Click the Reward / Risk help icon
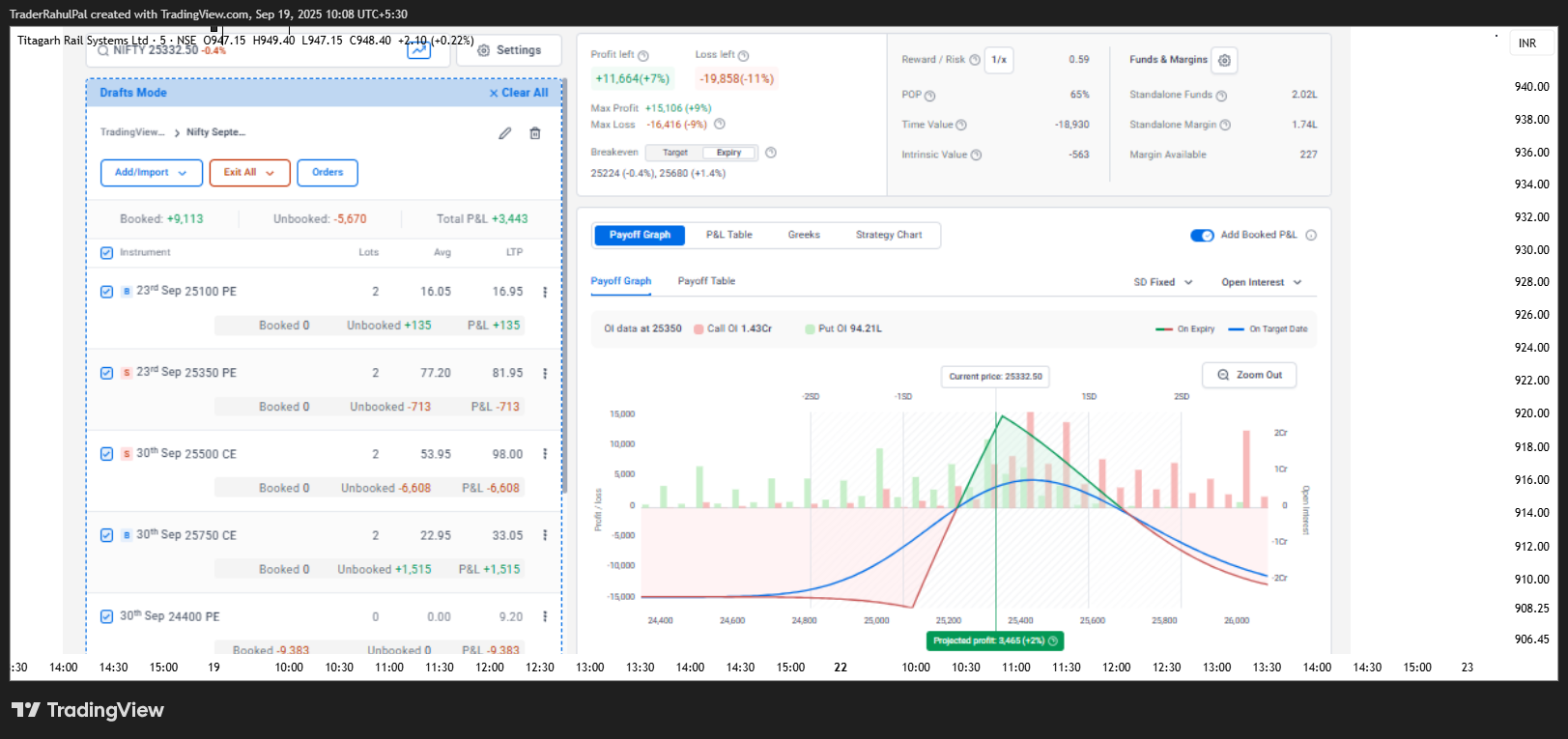The width and height of the screenshot is (1568, 739). tap(975, 60)
